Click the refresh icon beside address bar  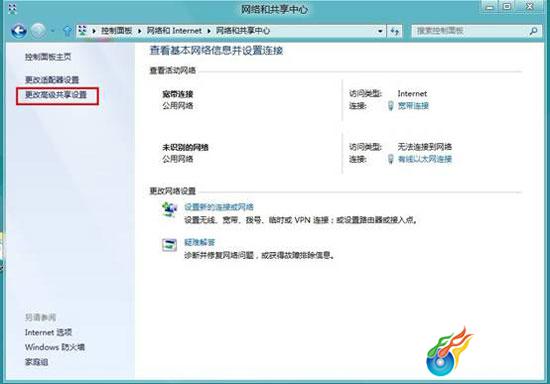[x=395, y=32]
